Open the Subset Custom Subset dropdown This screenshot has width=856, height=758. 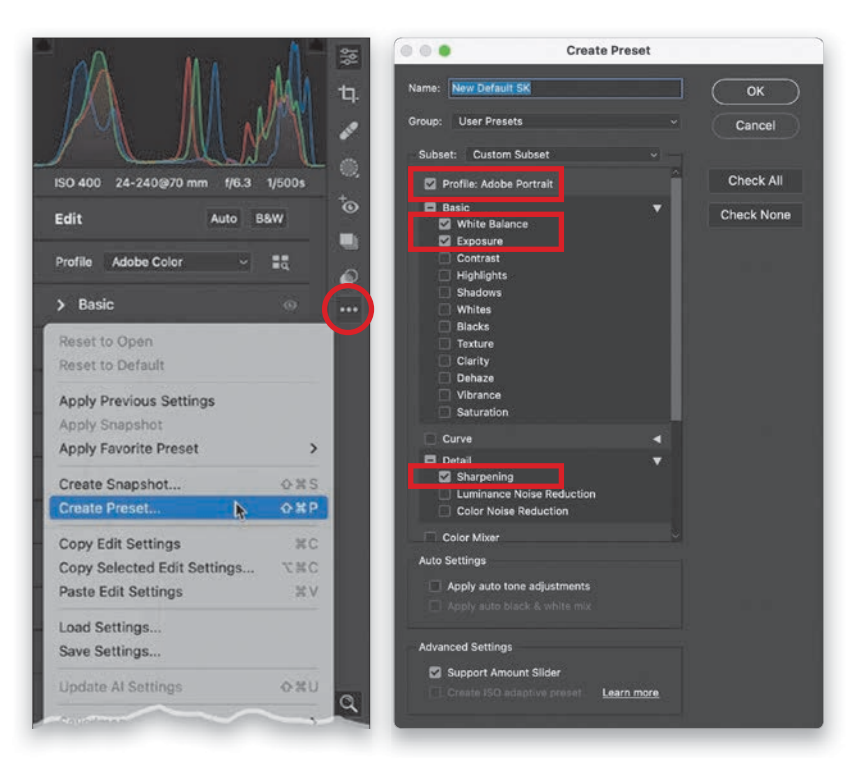tap(563, 155)
